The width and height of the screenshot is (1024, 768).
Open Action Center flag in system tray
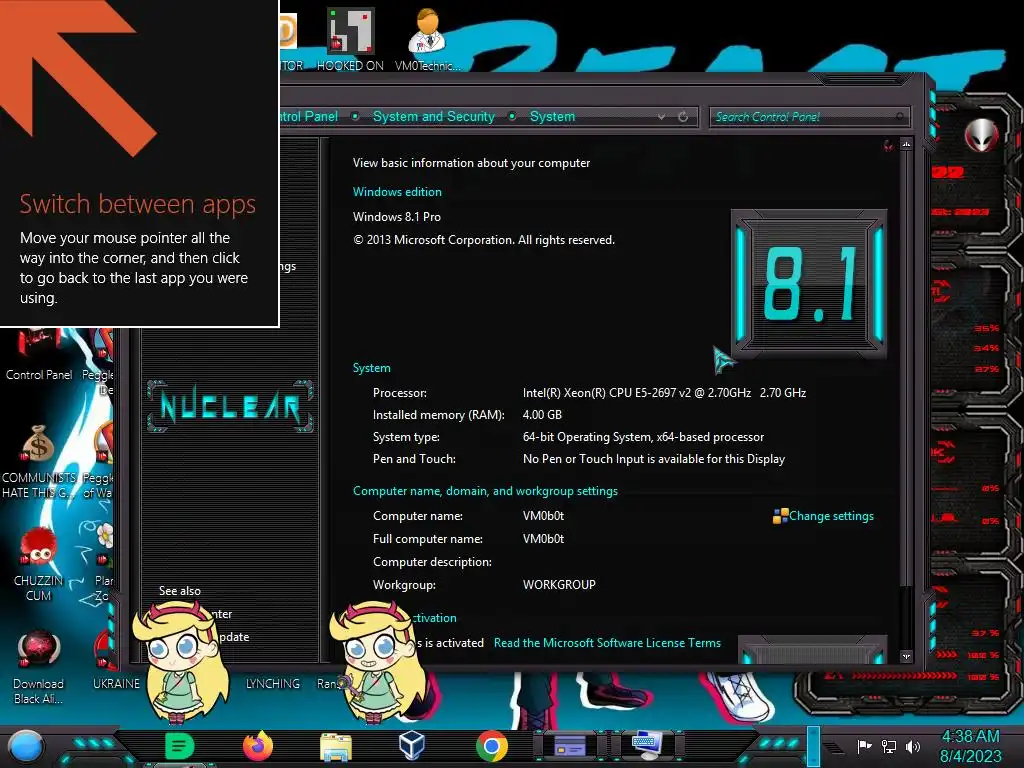[x=864, y=746]
